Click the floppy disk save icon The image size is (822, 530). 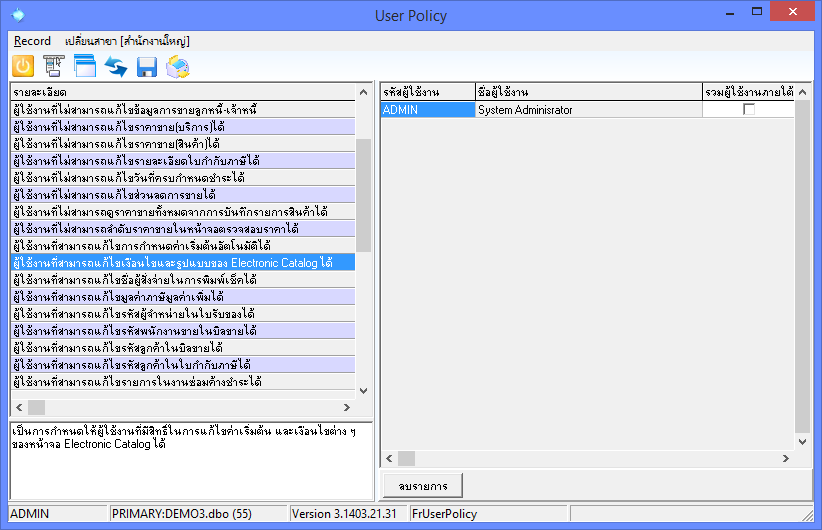point(147,67)
